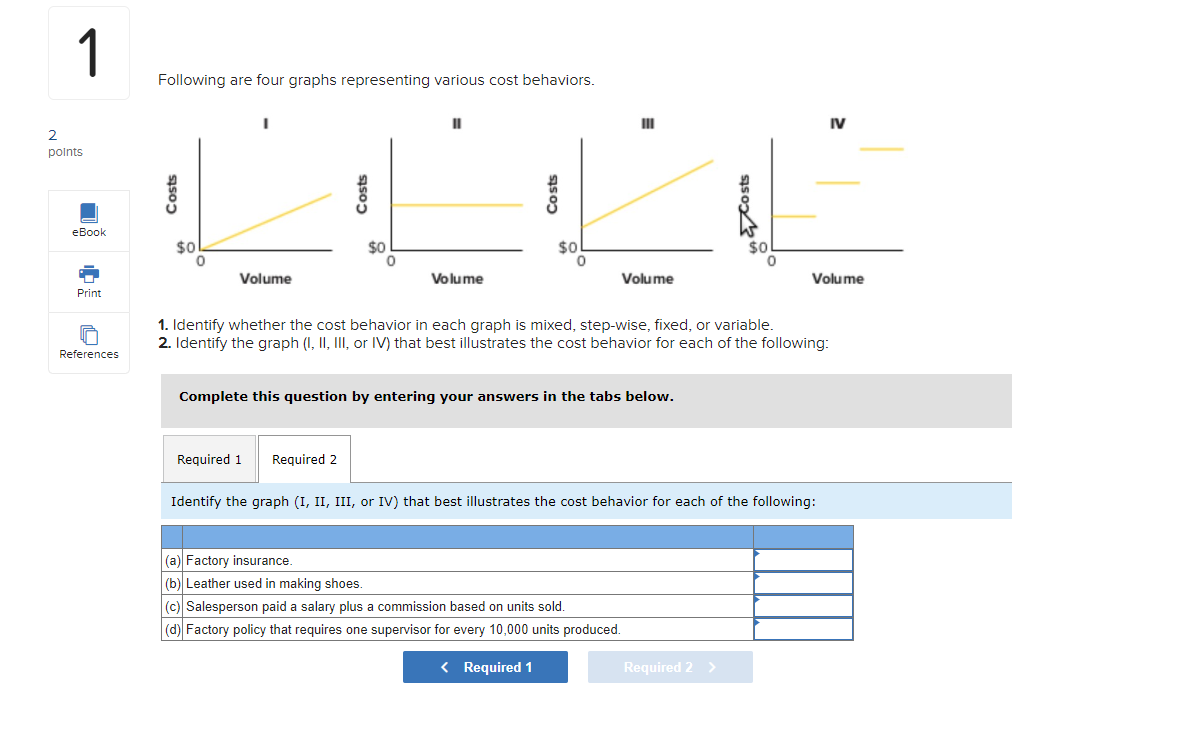Click the cursor arrow near Graph IV axis
The height and width of the screenshot is (753, 1188).
(x=748, y=225)
